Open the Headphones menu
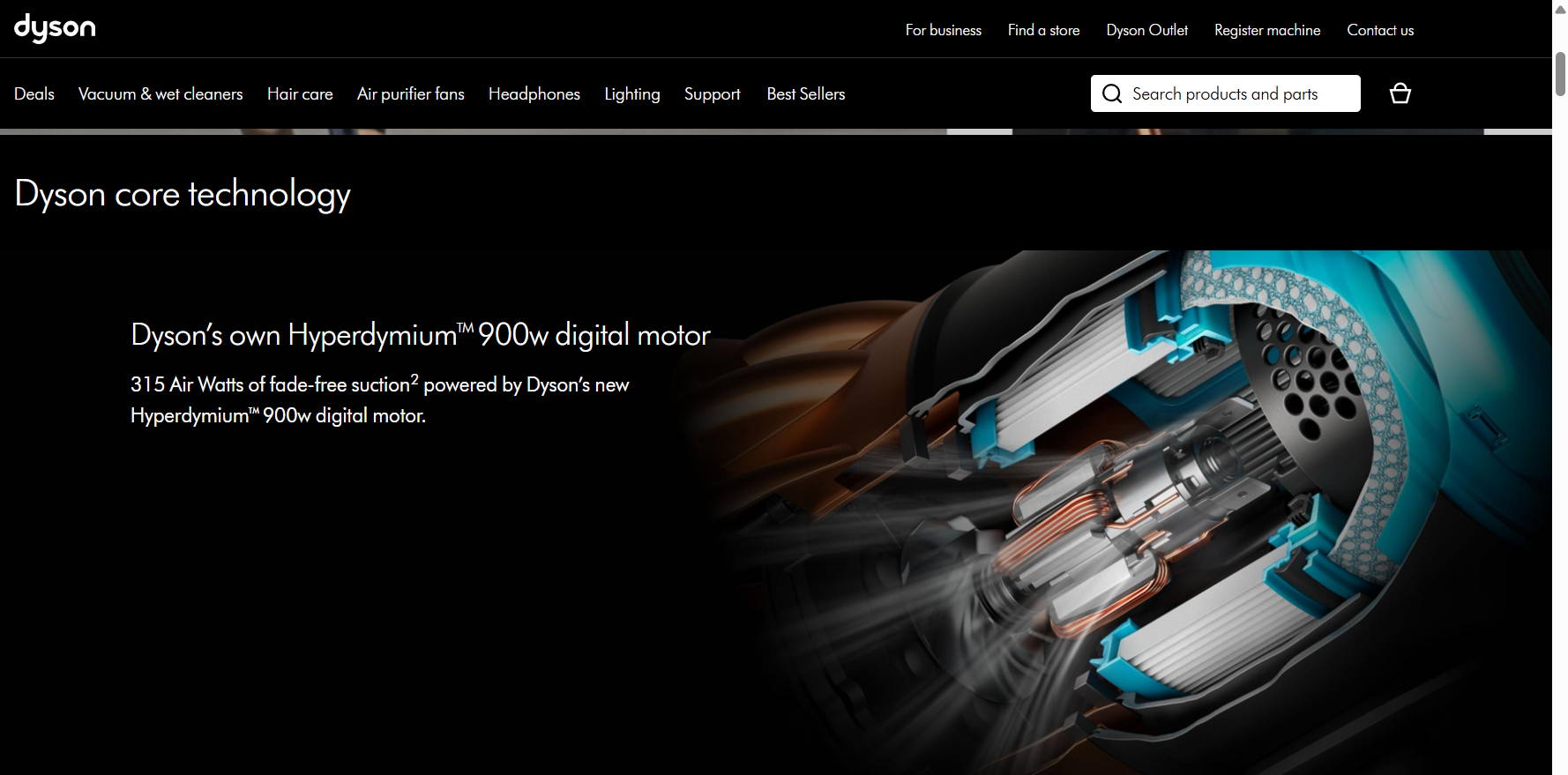Screen dimensions: 1568x775 pyautogui.click(x=534, y=93)
